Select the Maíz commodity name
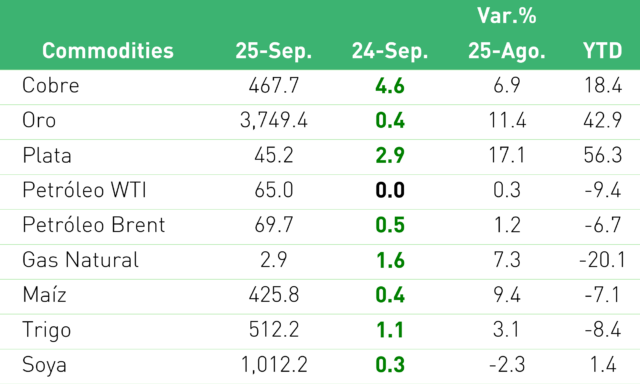Viewport: 640px width, 384px height. [44, 295]
